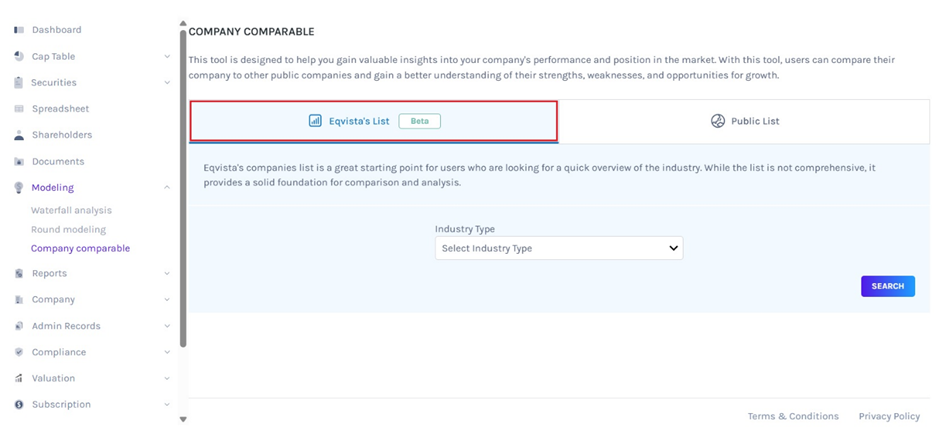Open the Privacy Policy link
The image size is (939, 433).
click(888, 416)
